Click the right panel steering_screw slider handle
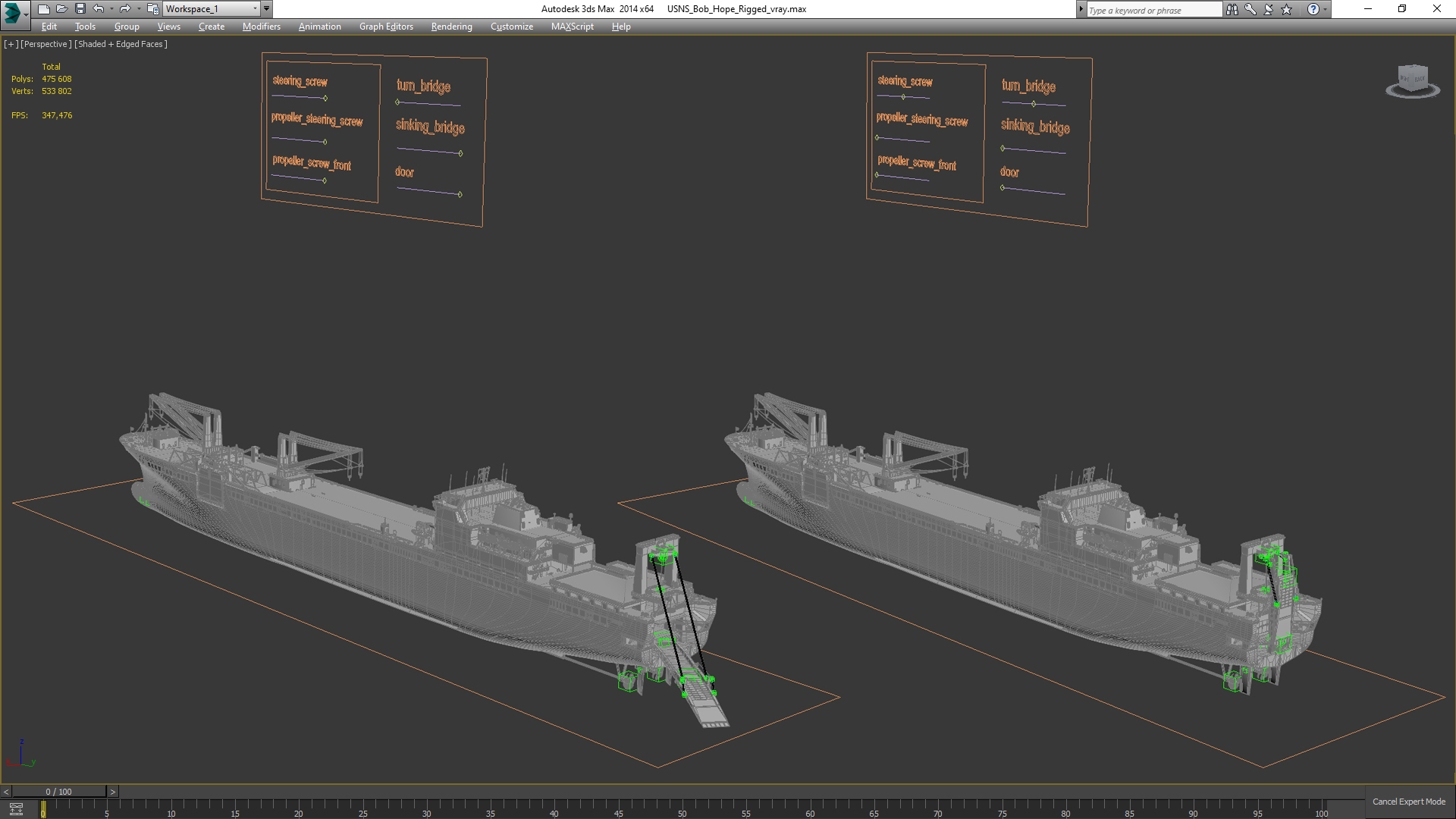Viewport: 1456px width, 819px height. 903,97
